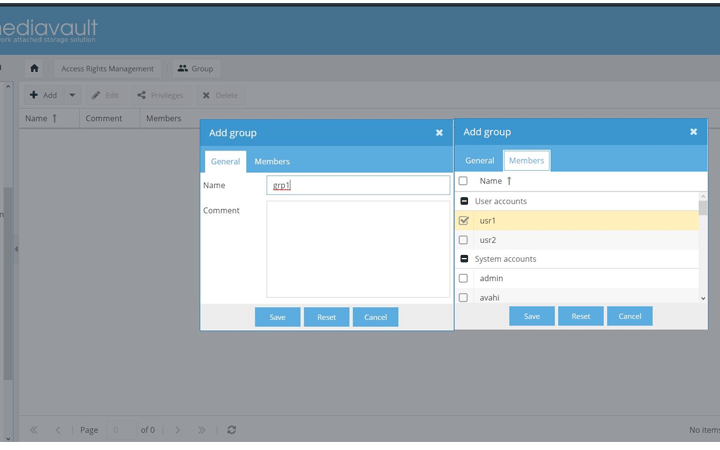Screen dimensions: 720x450
Task: Go to next page in pager
Action: pos(177,430)
